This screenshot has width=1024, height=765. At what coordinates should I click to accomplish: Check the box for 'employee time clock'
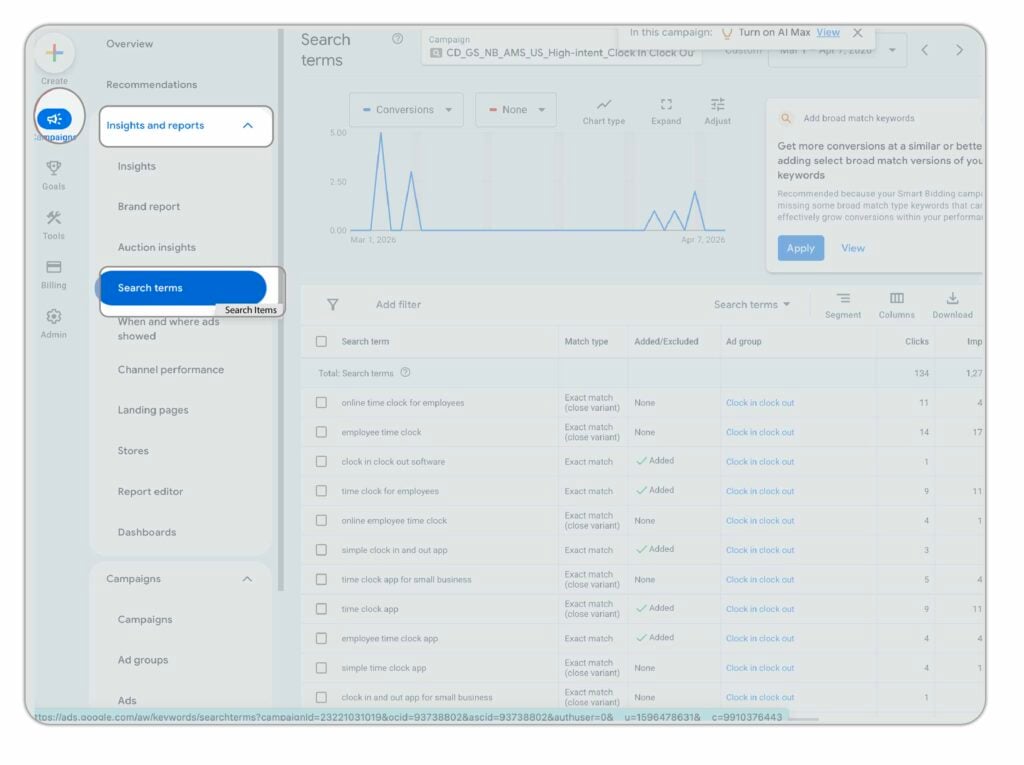[x=321, y=432]
